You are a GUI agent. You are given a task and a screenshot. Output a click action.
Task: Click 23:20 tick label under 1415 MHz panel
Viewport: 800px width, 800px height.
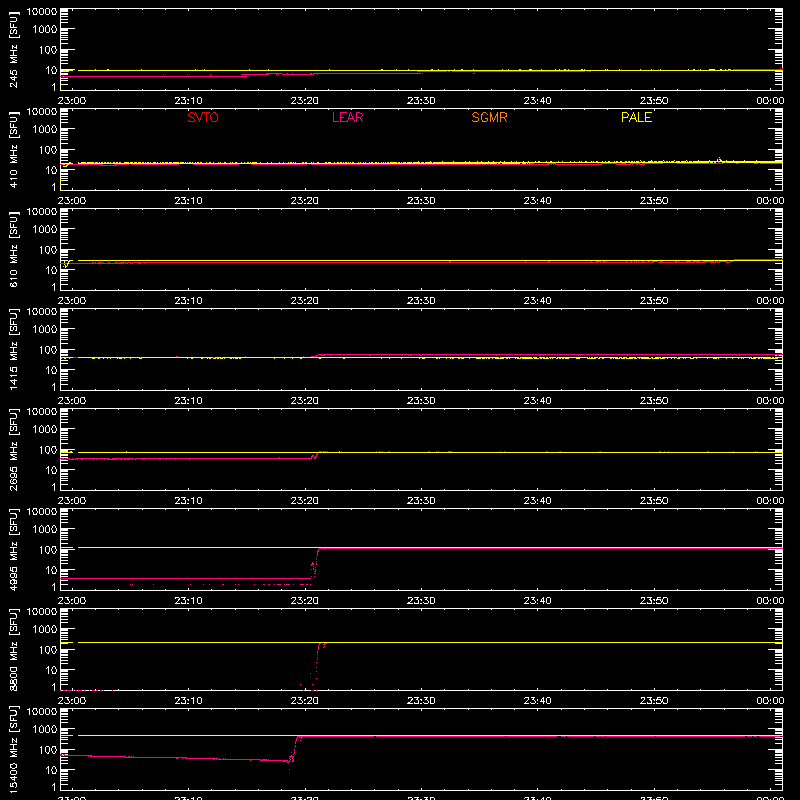(305, 401)
